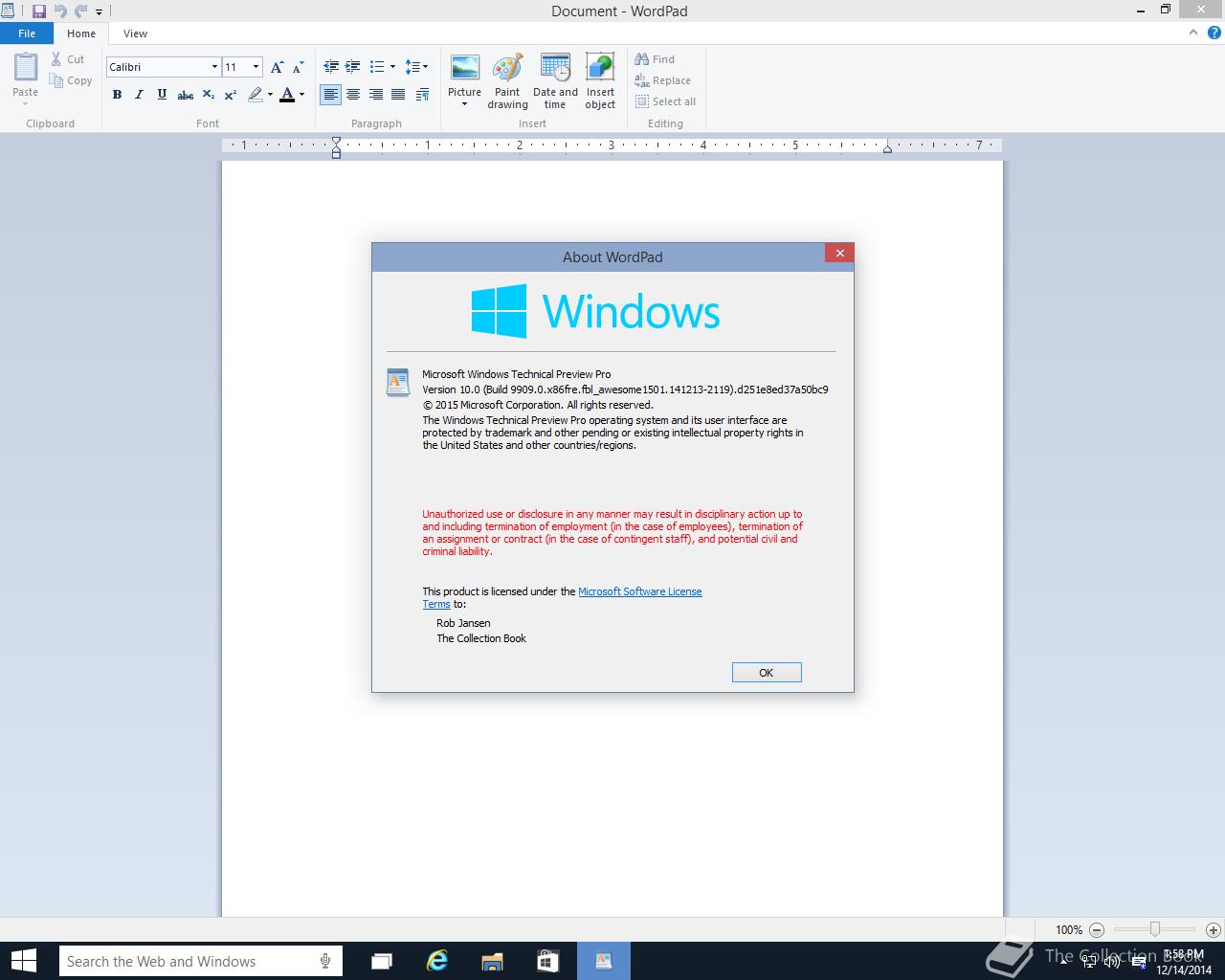1225x980 pixels.
Task: Click the Copy command
Action: pos(71,81)
